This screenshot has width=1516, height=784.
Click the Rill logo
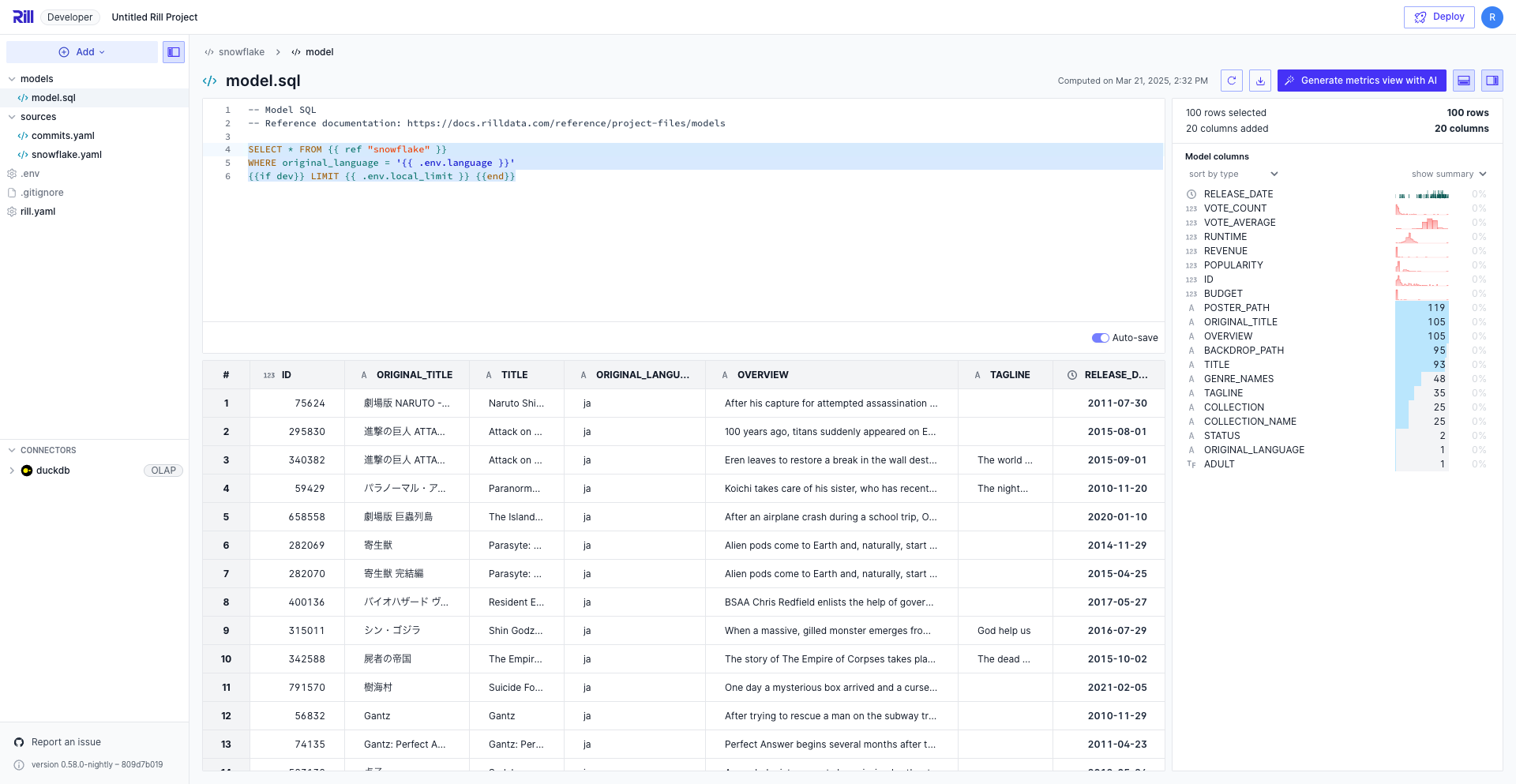pyautogui.click(x=23, y=17)
